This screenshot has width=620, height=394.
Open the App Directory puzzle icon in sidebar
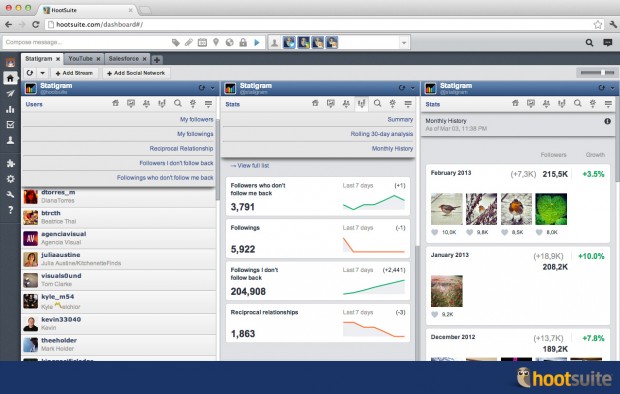pyautogui.click(x=10, y=163)
